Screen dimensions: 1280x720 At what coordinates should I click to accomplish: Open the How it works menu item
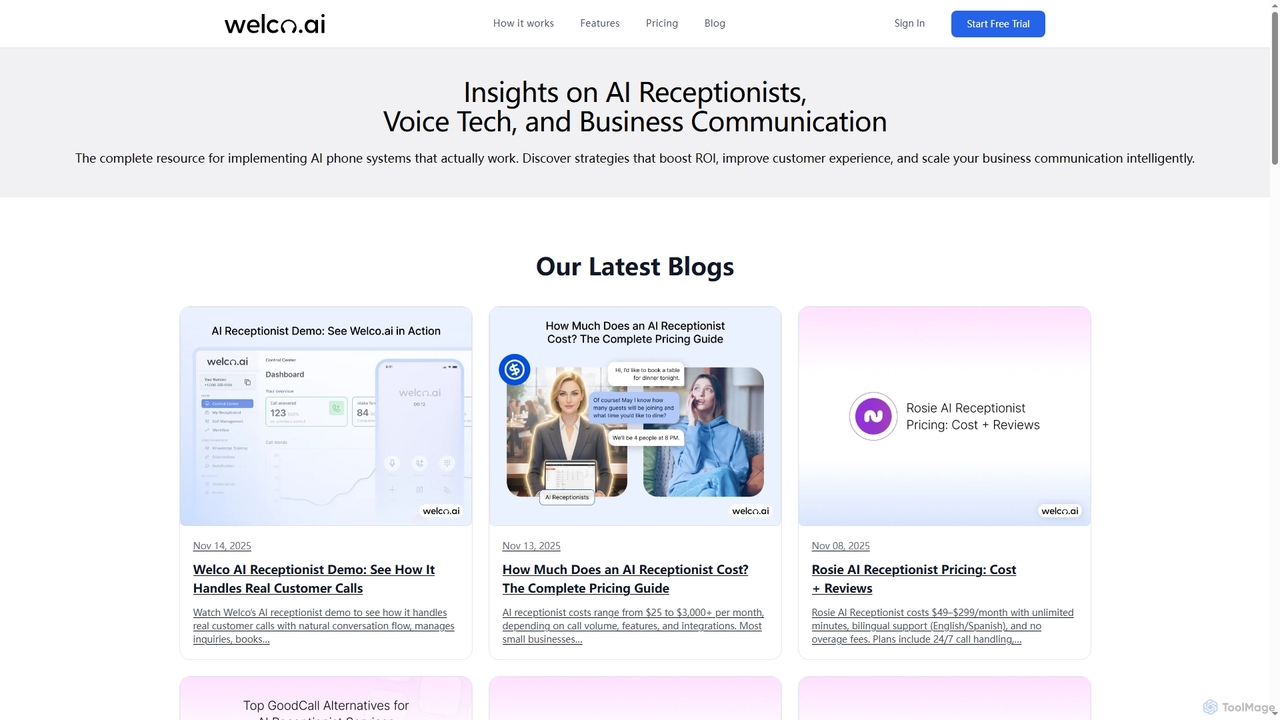(x=523, y=23)
